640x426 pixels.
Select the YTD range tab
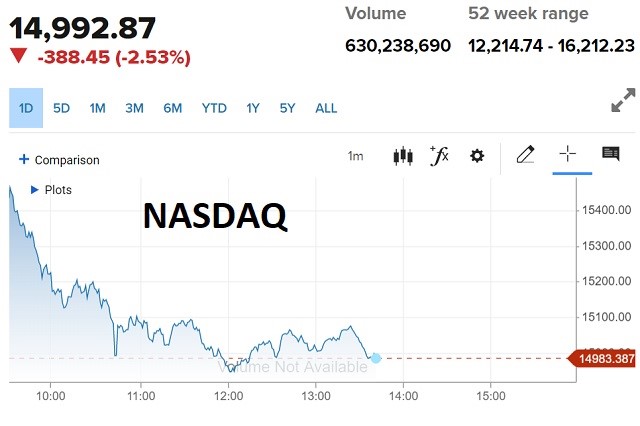point(214,108)
